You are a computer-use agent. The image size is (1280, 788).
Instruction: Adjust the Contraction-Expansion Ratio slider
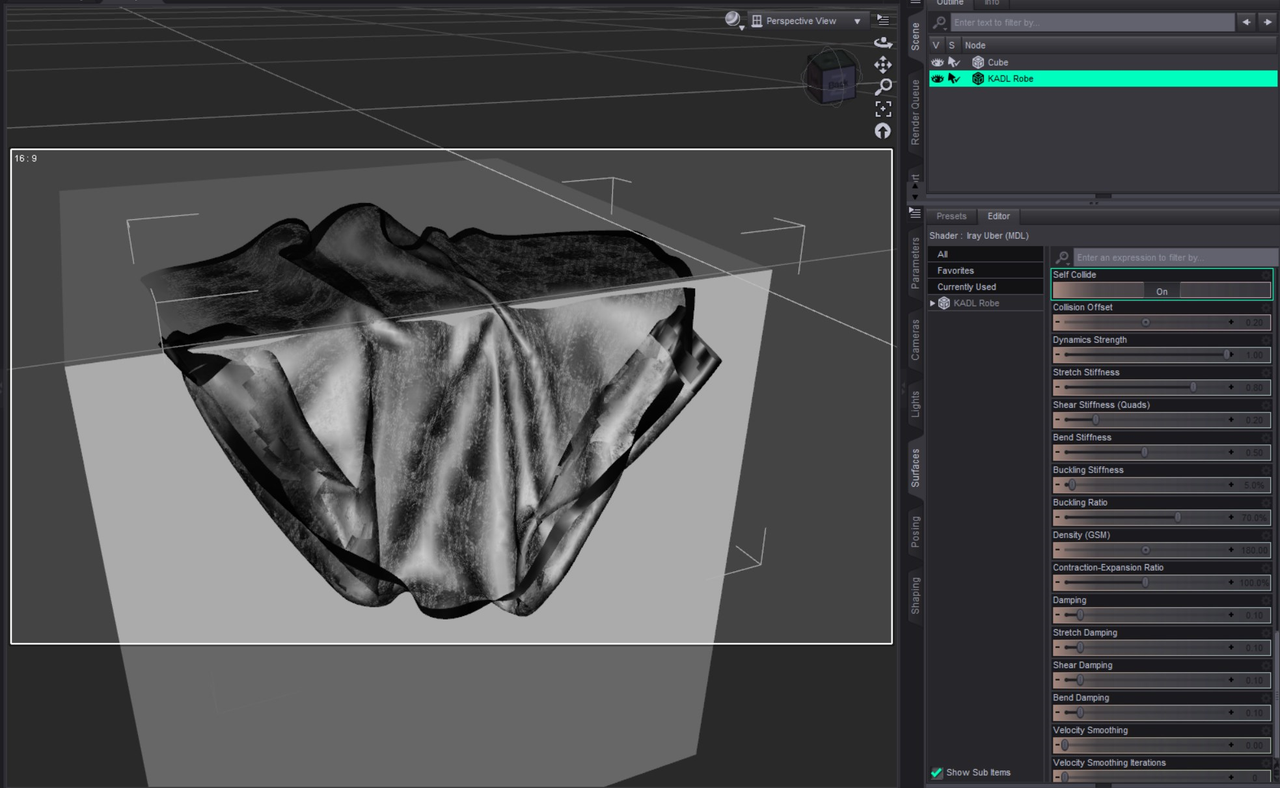(1162, 582)
